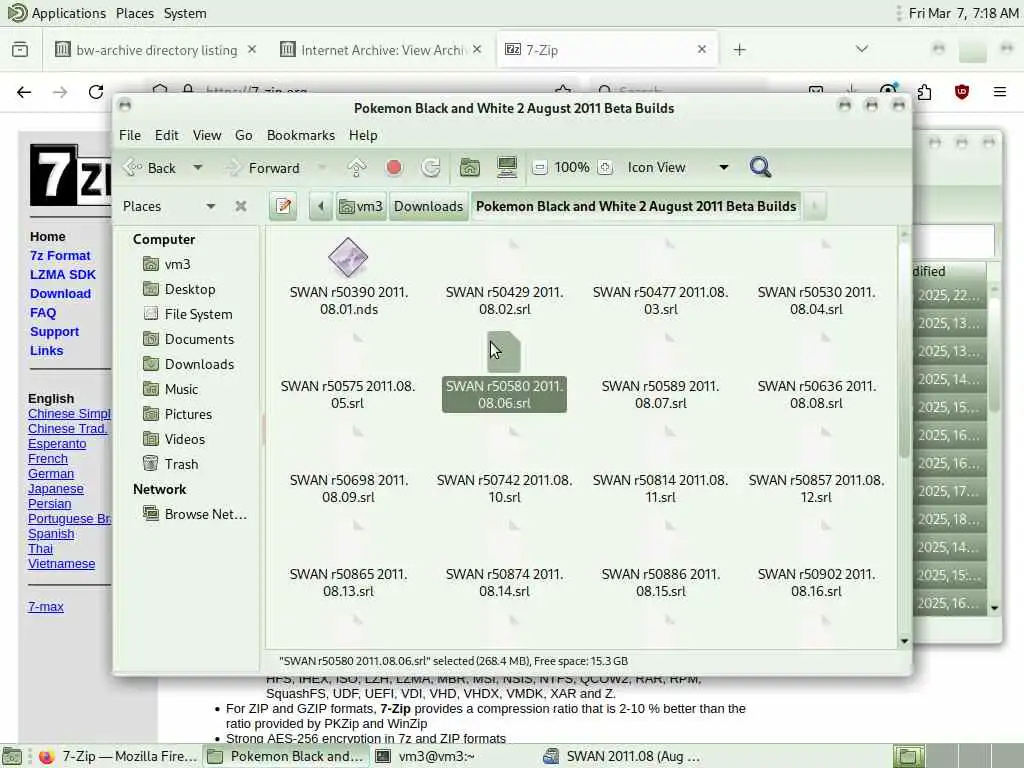Click the Computer icon in toolbar
Viewport: 1024px width, 768px height.
tap(507, 168)
